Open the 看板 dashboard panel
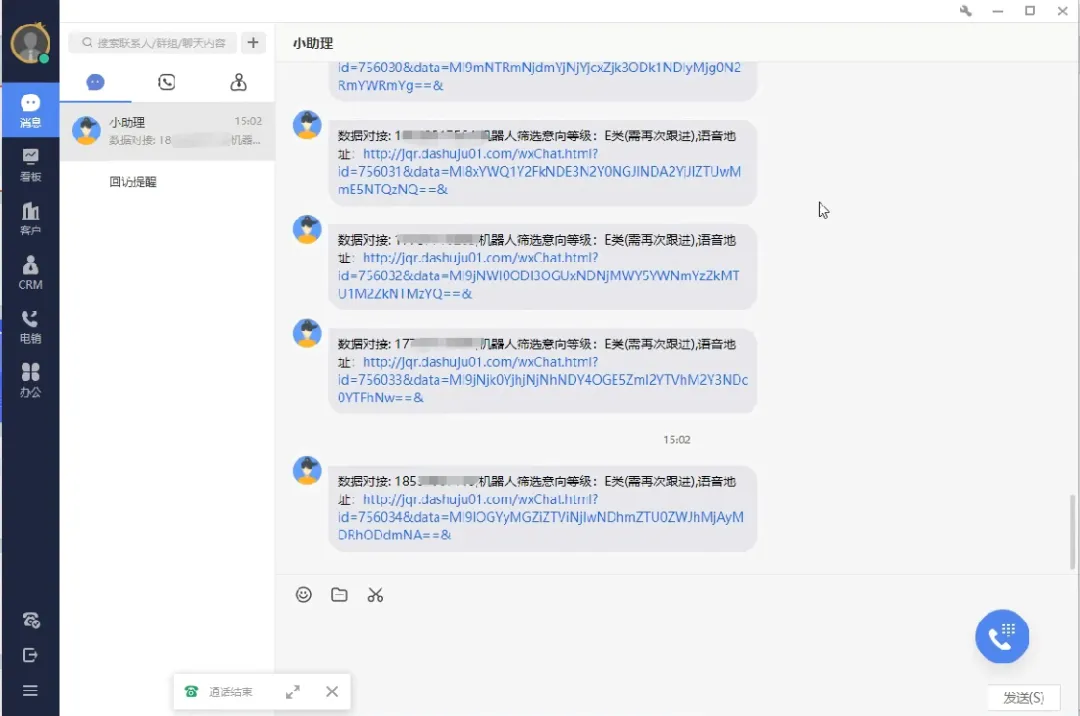Screen dimensions: 1080x716 [x=30, y=163]
